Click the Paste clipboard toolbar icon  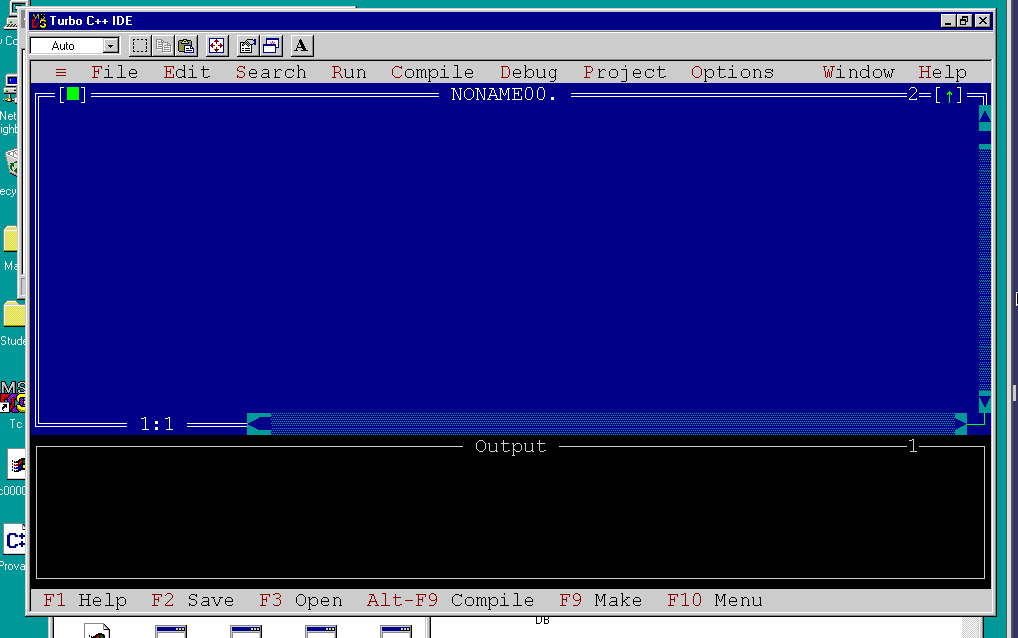(186, 45)
